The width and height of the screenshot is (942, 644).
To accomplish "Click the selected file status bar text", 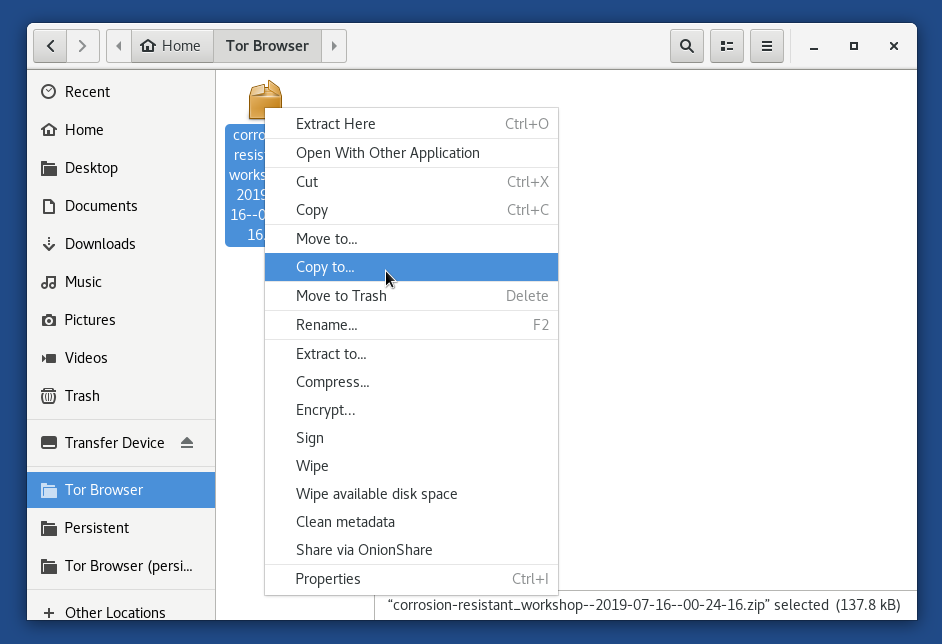I will click(644, 605).
